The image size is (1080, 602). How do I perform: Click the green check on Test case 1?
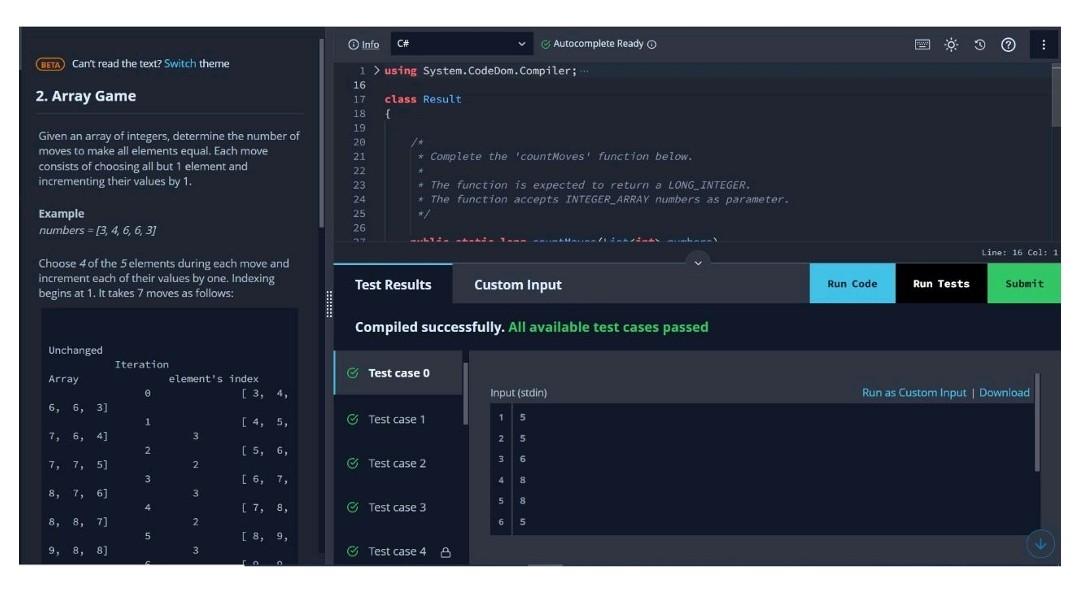(x=353, y=419)
